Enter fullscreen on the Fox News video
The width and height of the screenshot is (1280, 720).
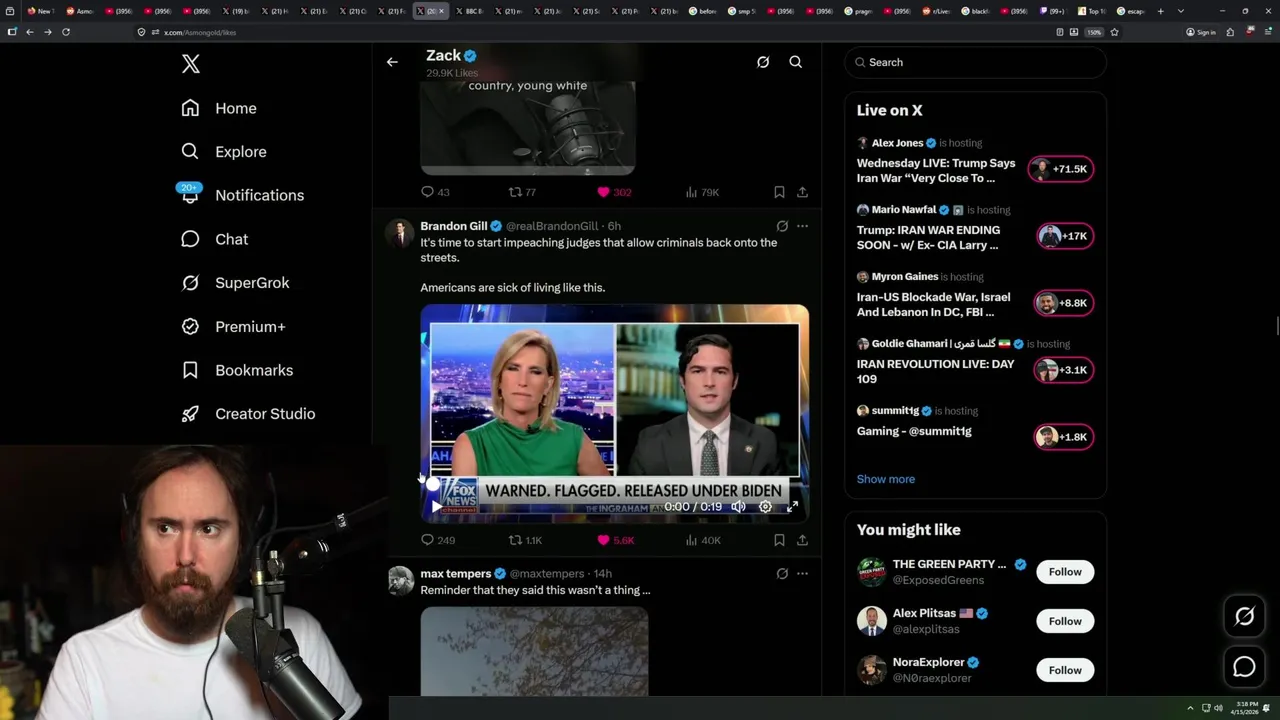pyautogui.click(x=792, y=507)
